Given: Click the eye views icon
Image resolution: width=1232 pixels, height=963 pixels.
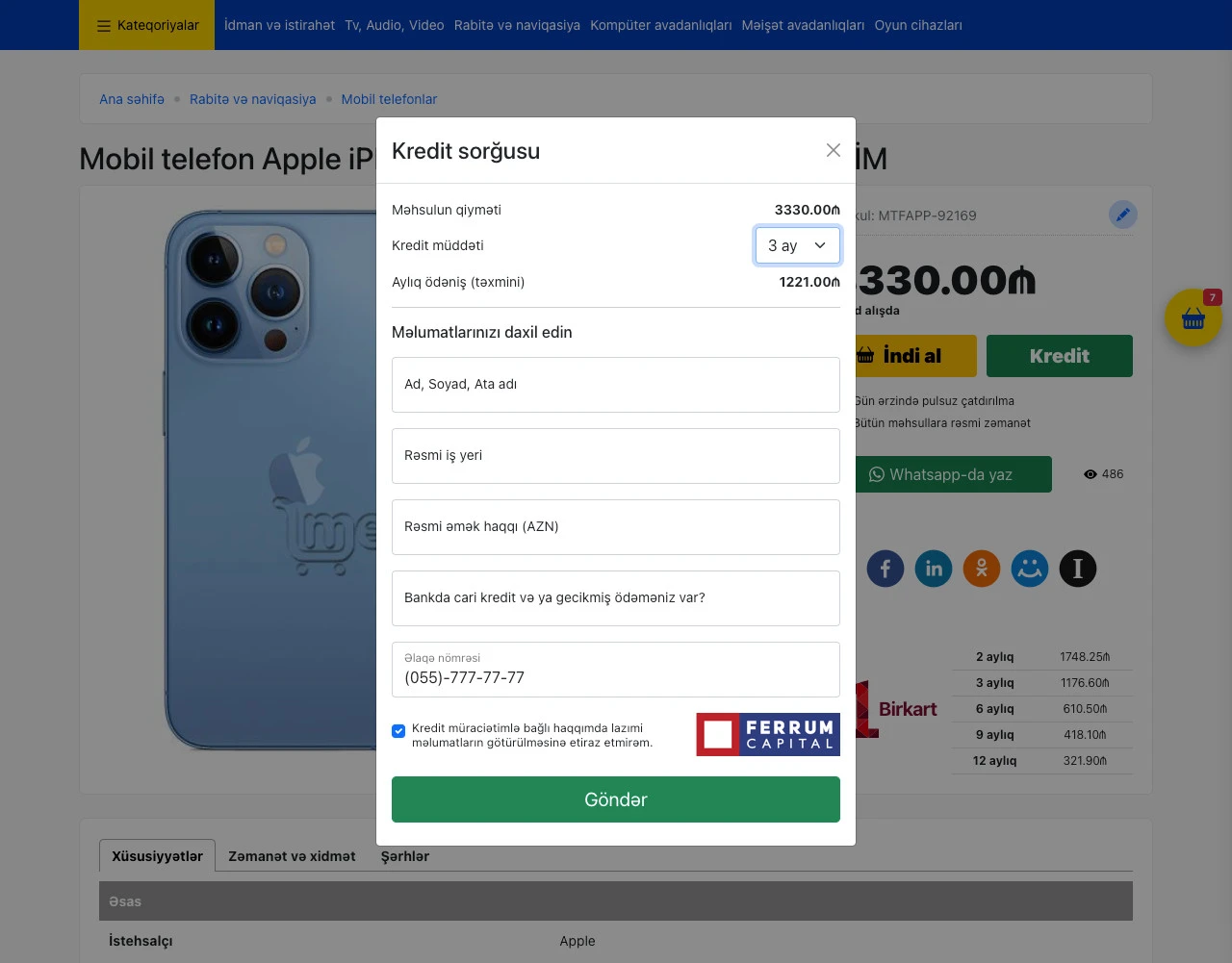Looking at the screenshot, I should [x=1091, y=474].
